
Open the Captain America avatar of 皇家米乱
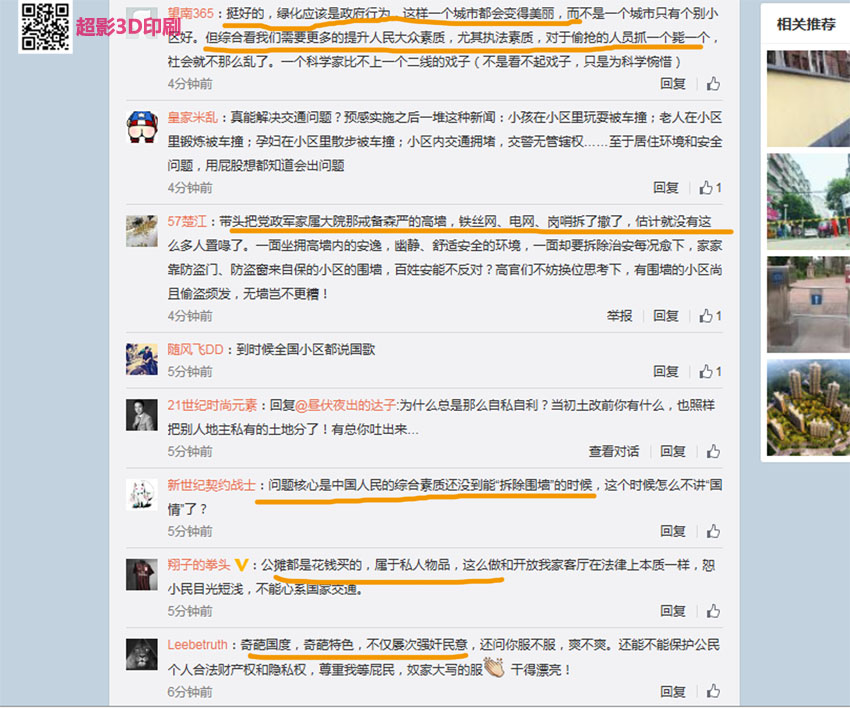[x=141, y=126]
